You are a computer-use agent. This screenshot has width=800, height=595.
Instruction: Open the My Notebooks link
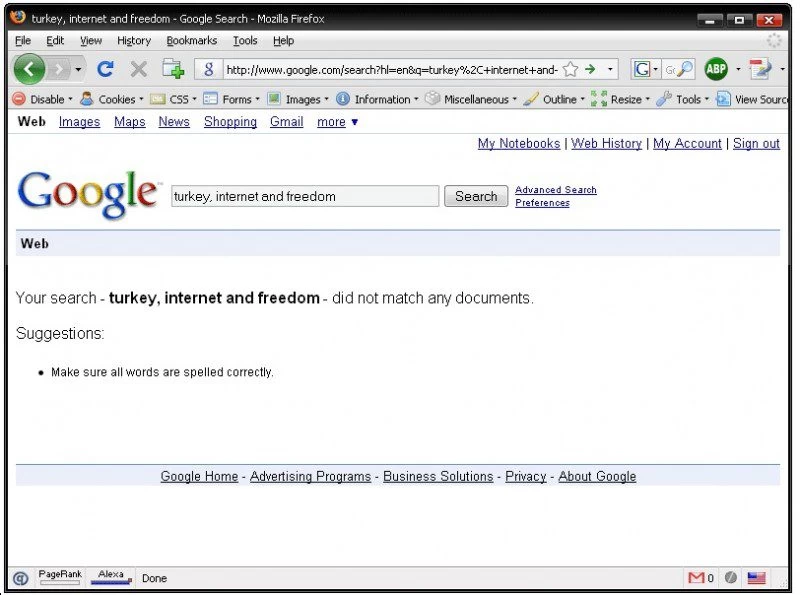[x=519, y=143]
